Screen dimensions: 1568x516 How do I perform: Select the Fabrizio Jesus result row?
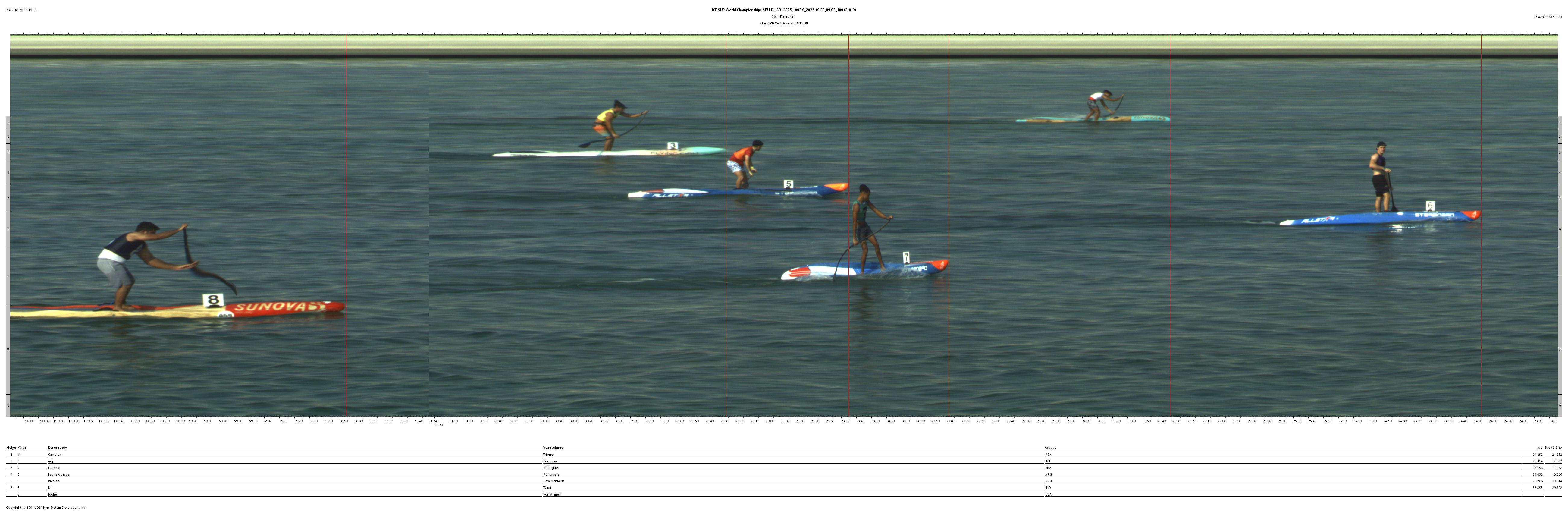pos(548,474)
